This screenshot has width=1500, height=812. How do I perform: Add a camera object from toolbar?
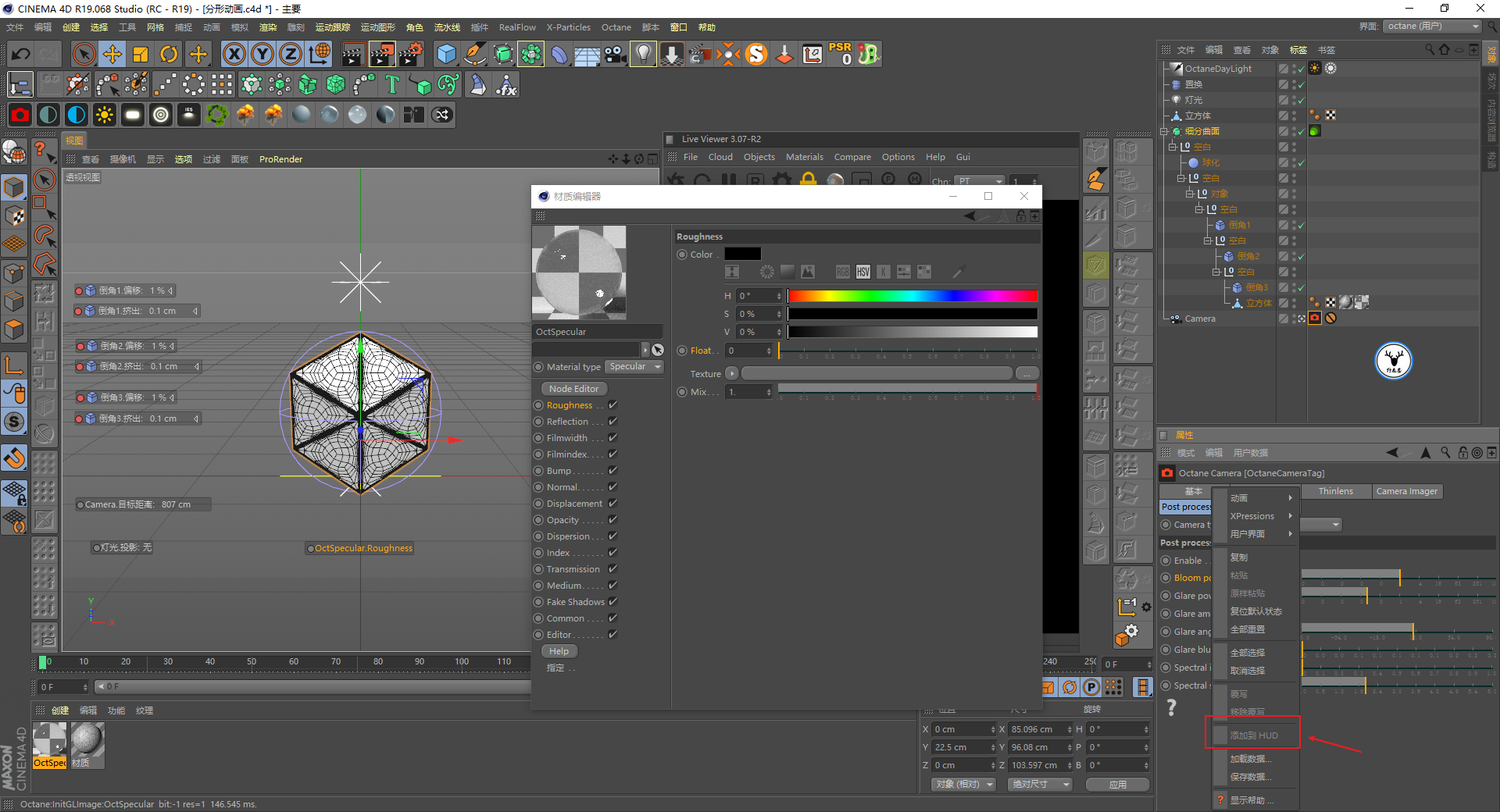(615, 54)
